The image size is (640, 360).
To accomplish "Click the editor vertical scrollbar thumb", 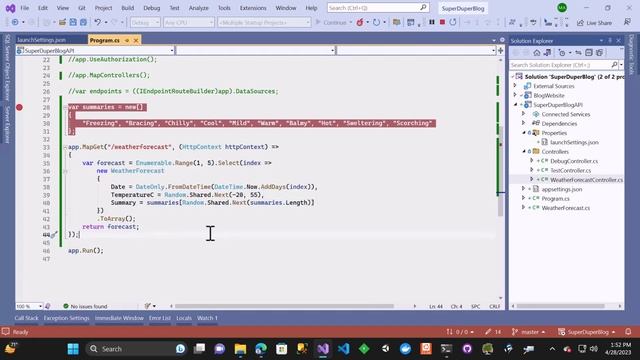I will (500, 171).
